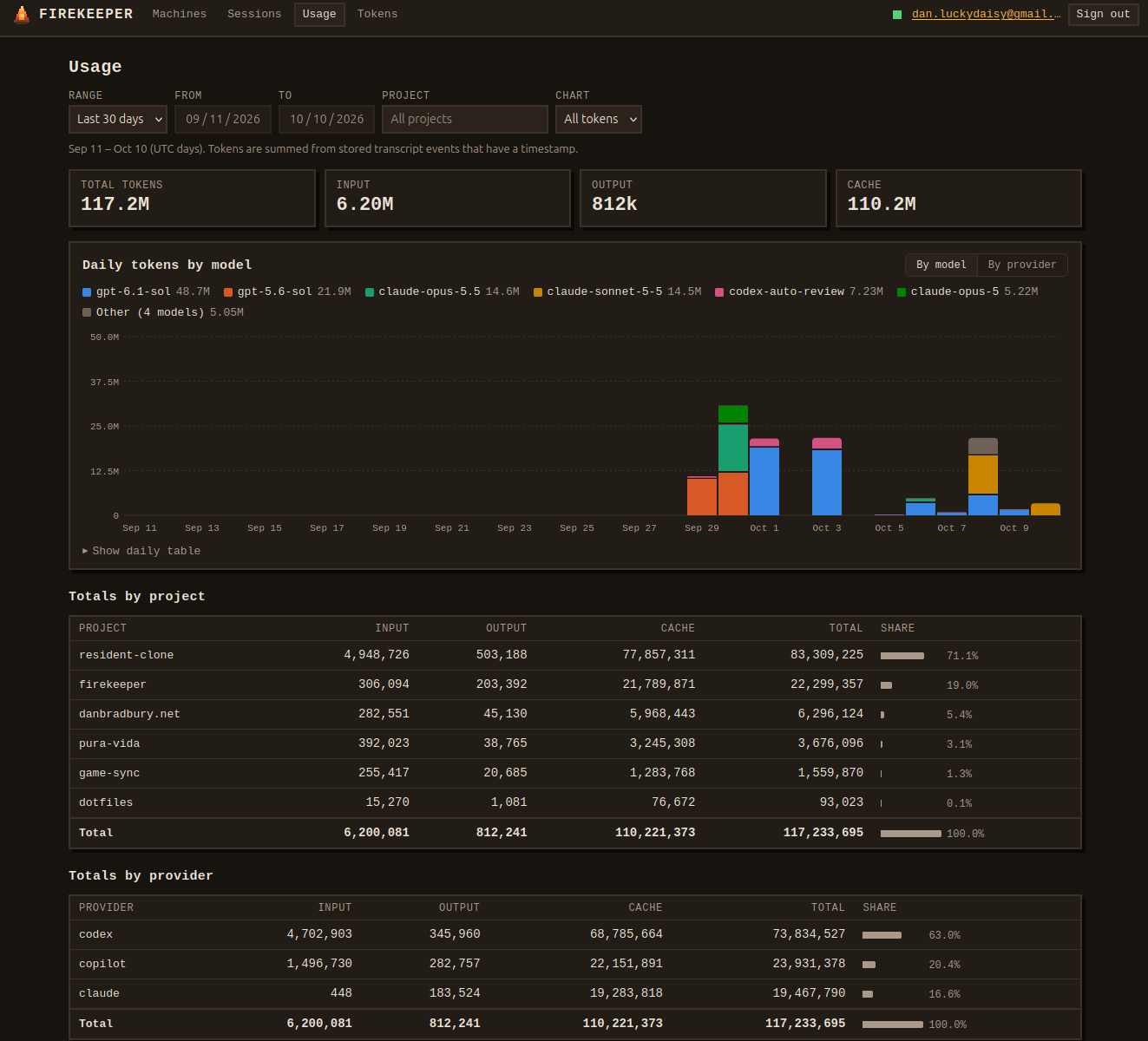The image size is (1148, 1041).
Task: Click the dotfiles project name
Action: [106, 802]
